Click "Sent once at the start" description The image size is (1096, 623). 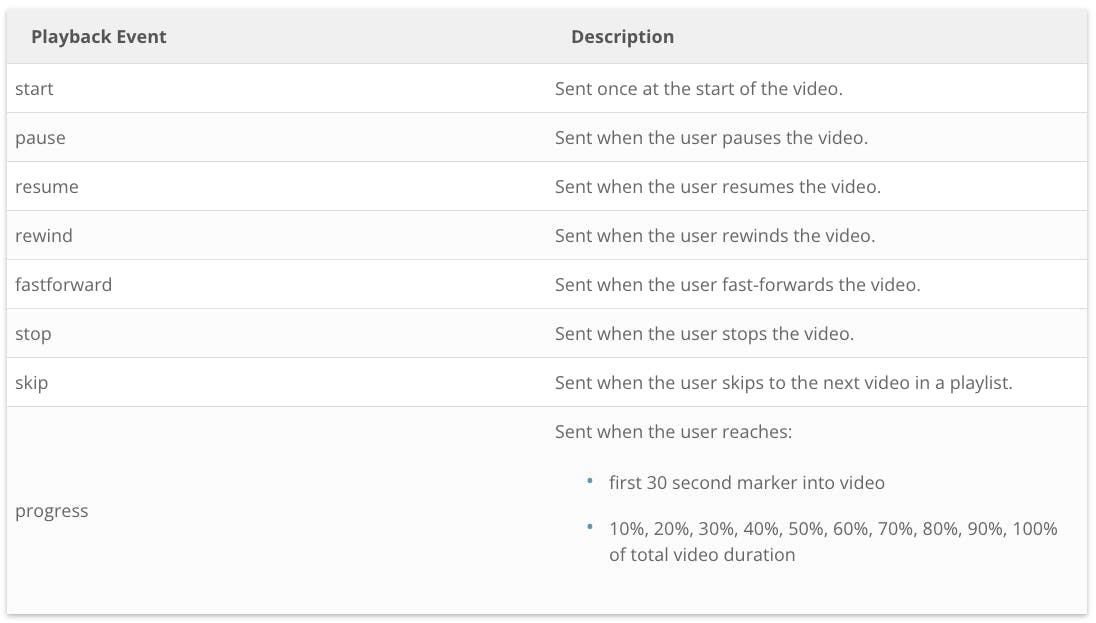[x=698, y=89]
